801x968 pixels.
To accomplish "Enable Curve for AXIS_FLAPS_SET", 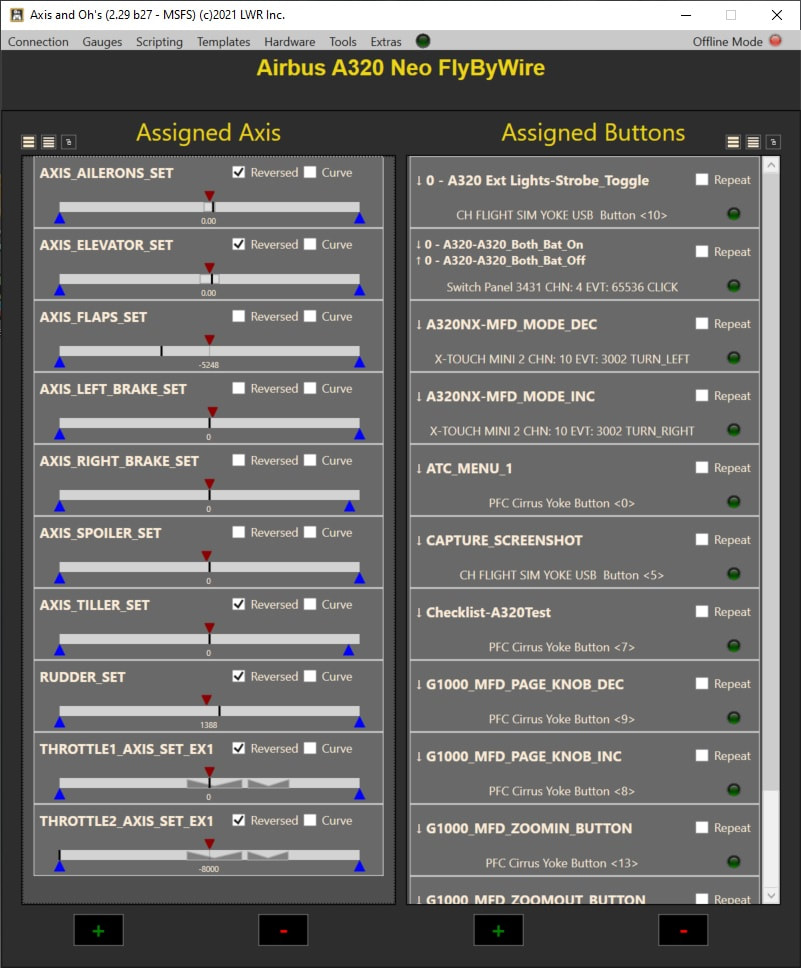I will (310, 316).
